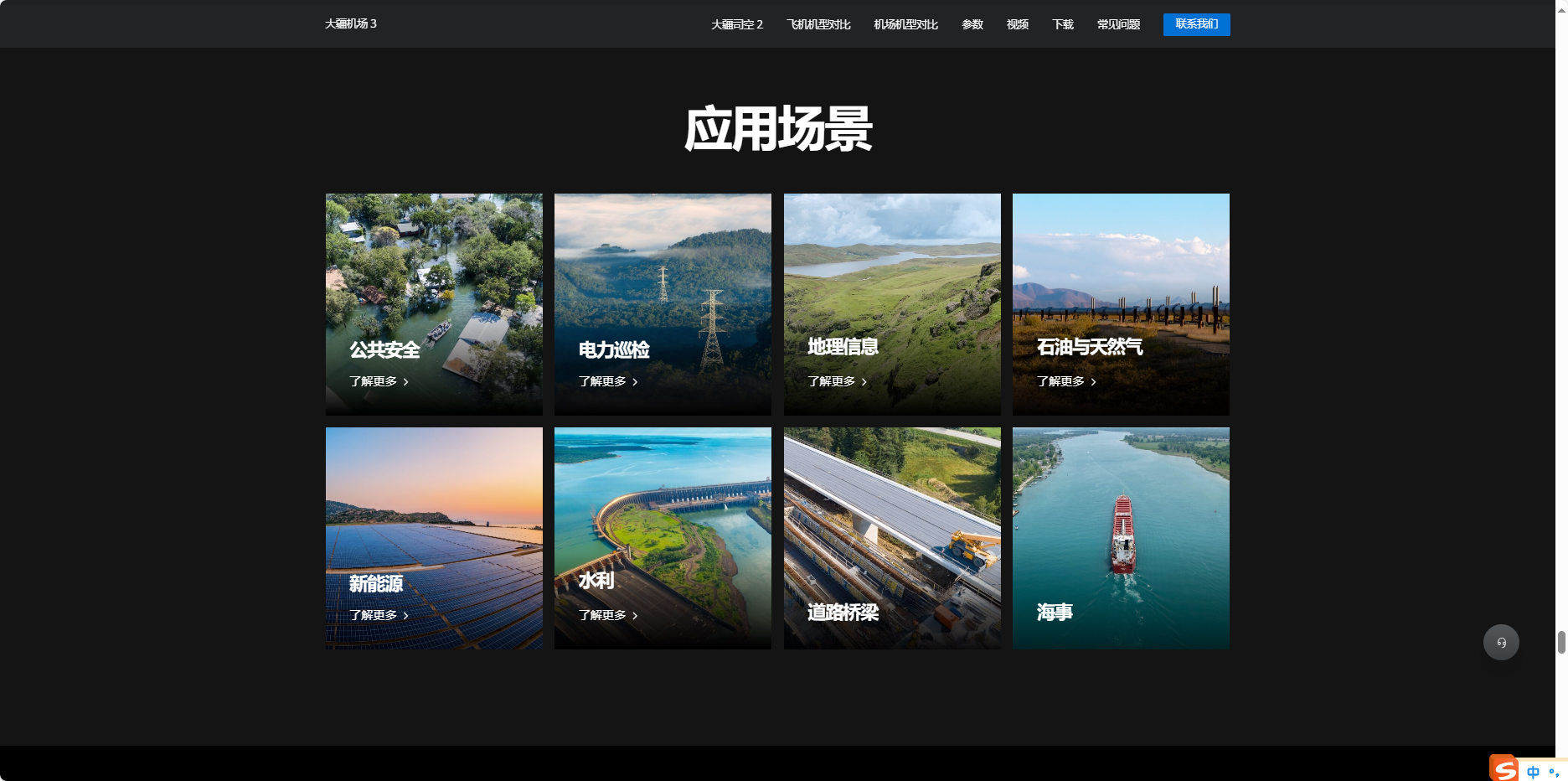Image resolution: width=1568 pixels, height=781 pixels.
Task: Select the 参数 navigation tab
Action: [x=972, y=24]
